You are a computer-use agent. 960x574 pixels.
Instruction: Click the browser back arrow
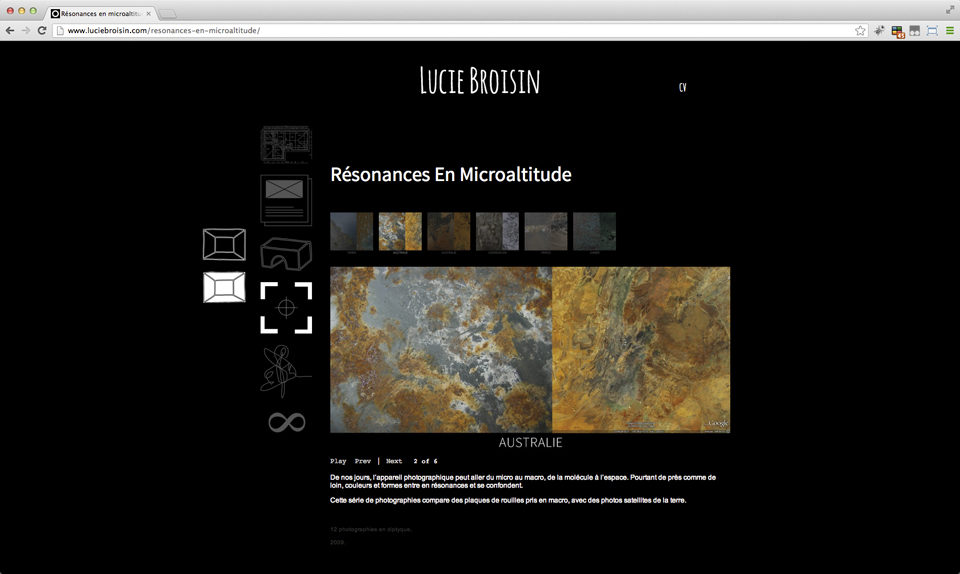(10, 30)
